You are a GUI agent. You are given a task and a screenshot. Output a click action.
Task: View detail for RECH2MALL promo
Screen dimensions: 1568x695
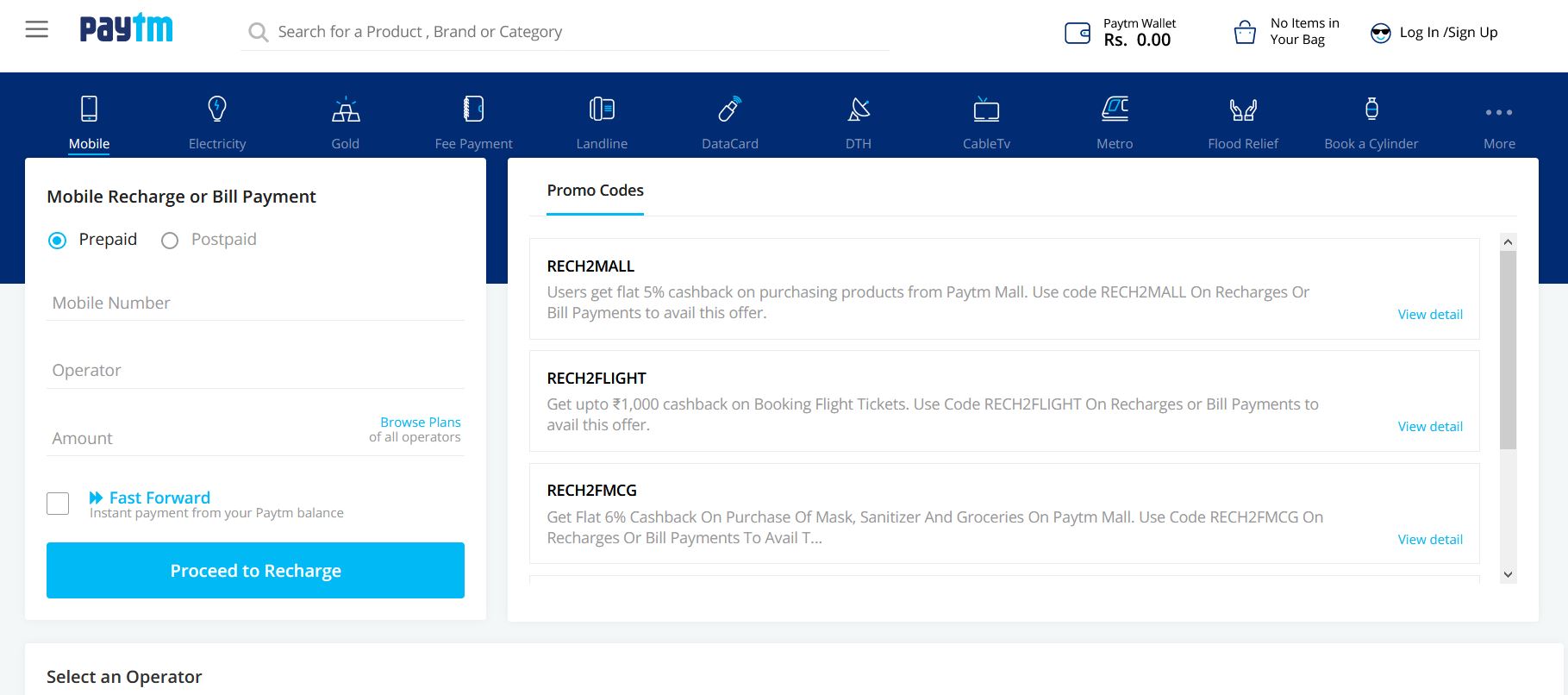point(1430,315)
